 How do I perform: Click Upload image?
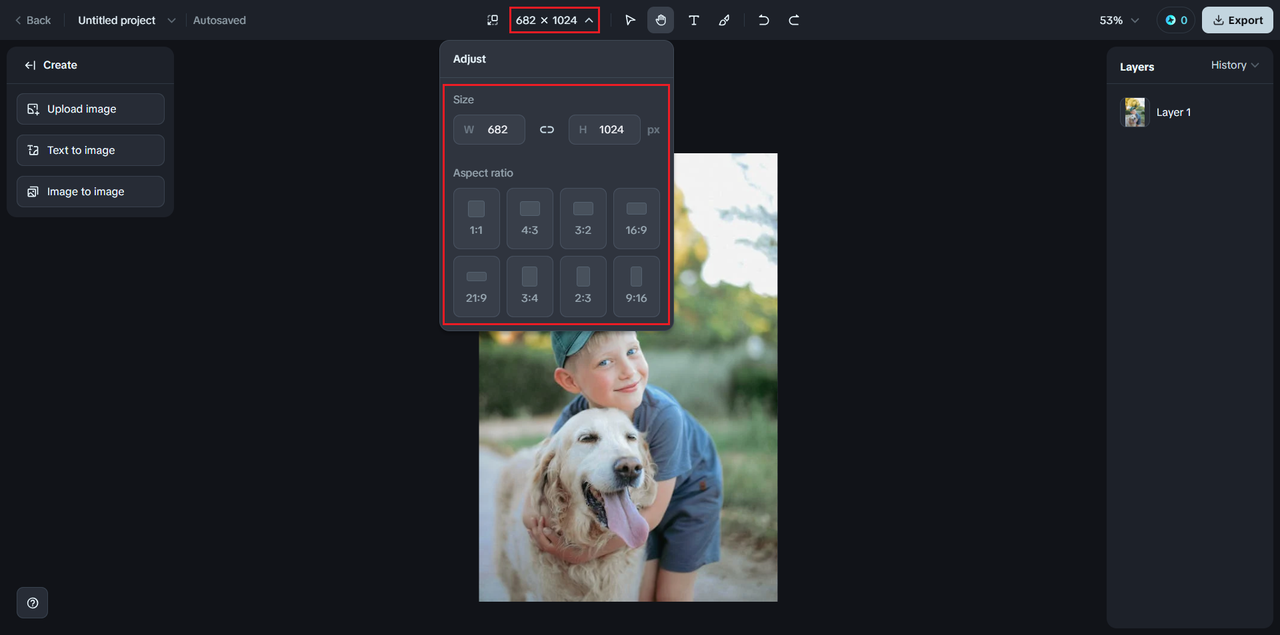(91, 109)
